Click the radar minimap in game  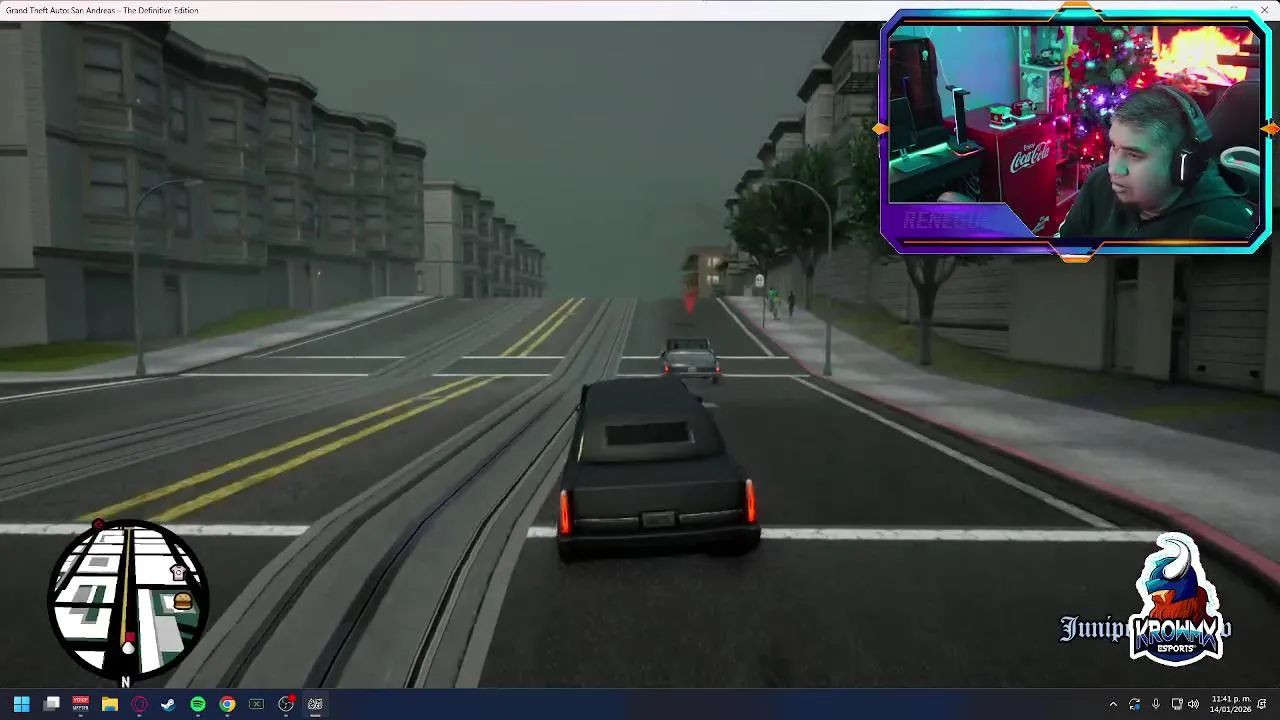tap(128, 600)
